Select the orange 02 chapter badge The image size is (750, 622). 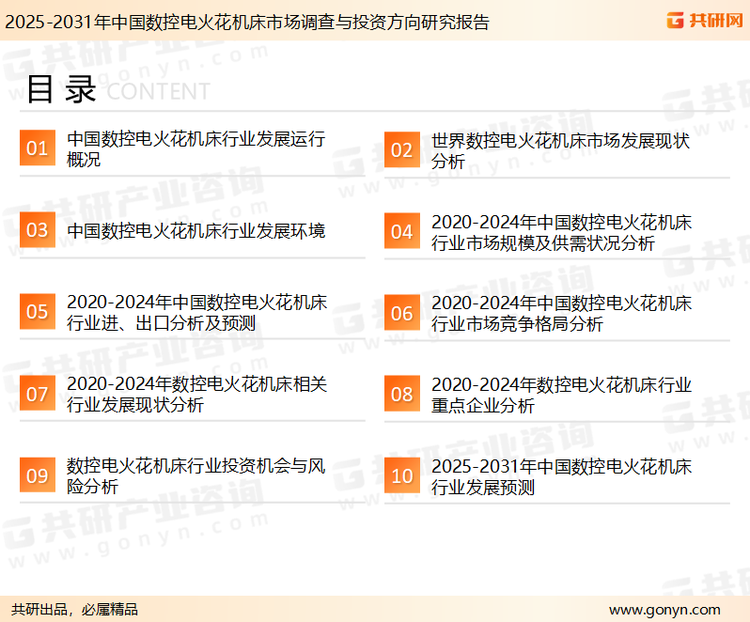402,150
